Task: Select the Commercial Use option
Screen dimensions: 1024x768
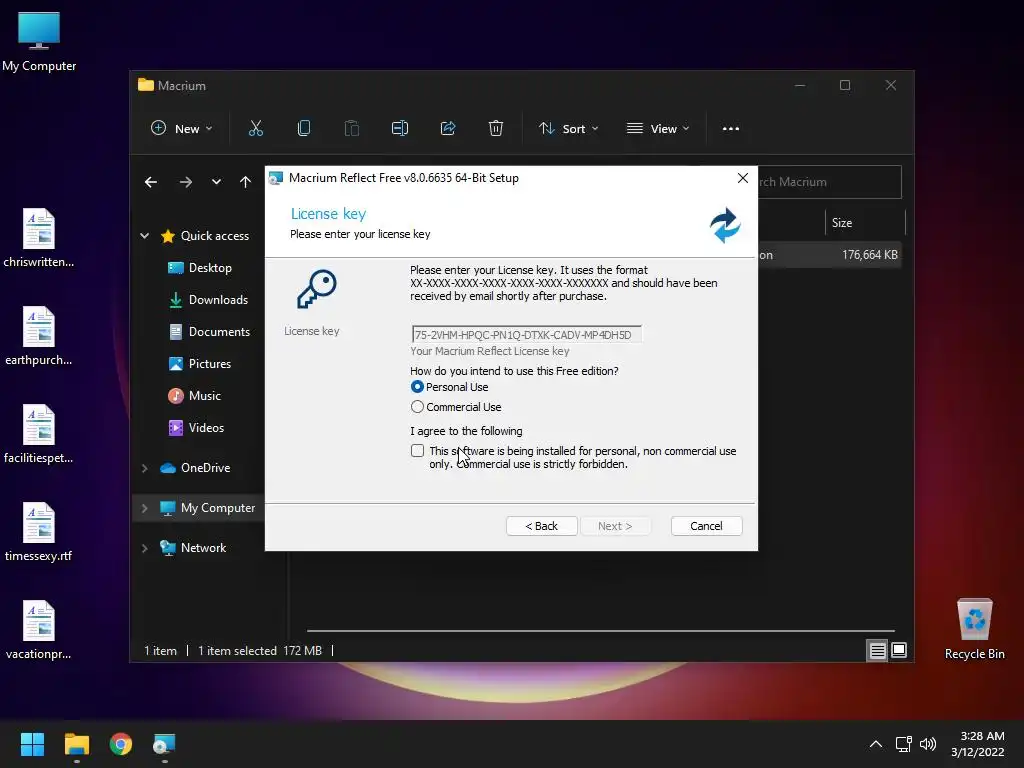Action: pos(417,407)
